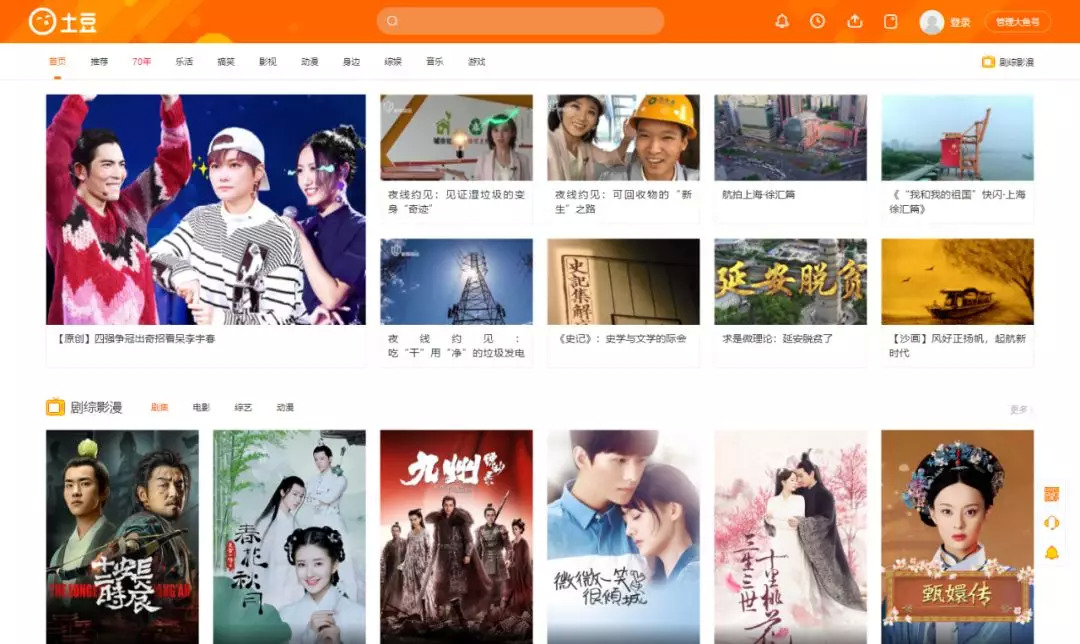Click the 剧综影漫 section TV icon
Viewport: 1080px width, 644px height.
click(x=55, y=407)
